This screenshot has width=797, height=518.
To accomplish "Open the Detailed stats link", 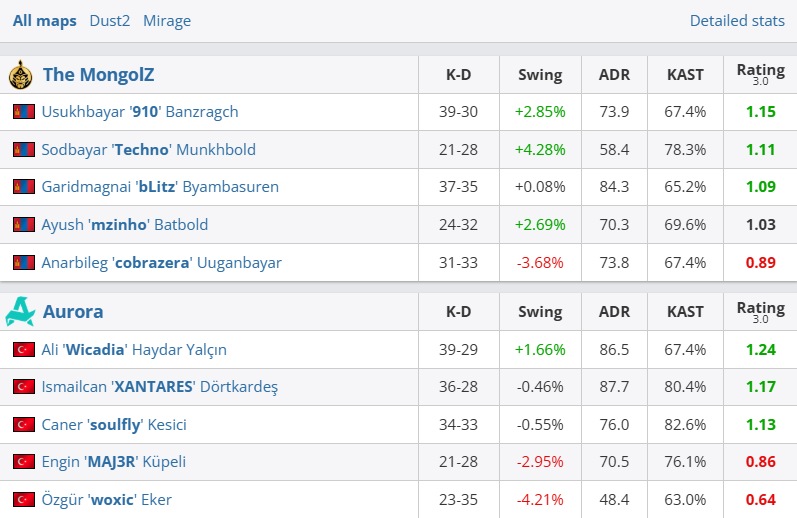I will [x=737, y=21].
